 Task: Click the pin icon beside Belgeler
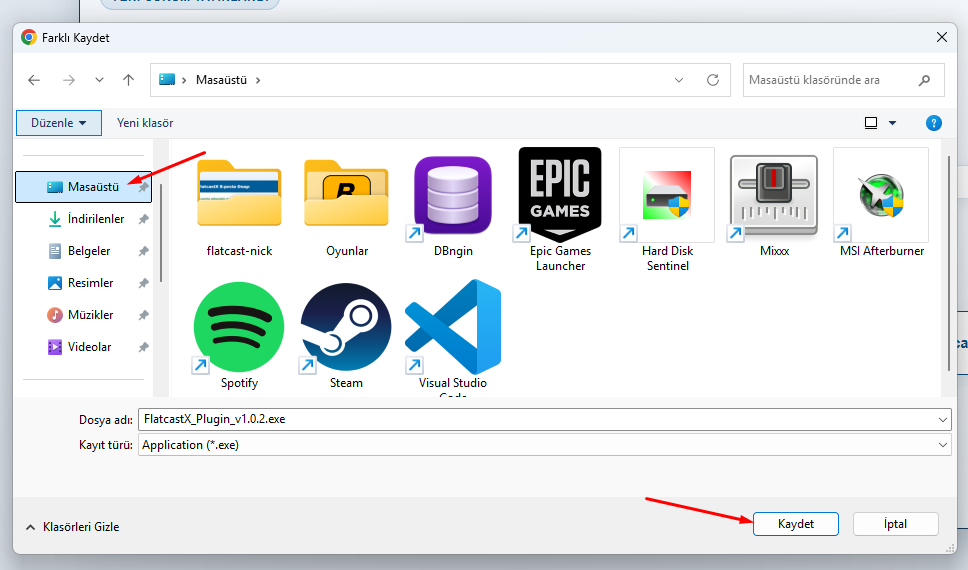[143, 251]
